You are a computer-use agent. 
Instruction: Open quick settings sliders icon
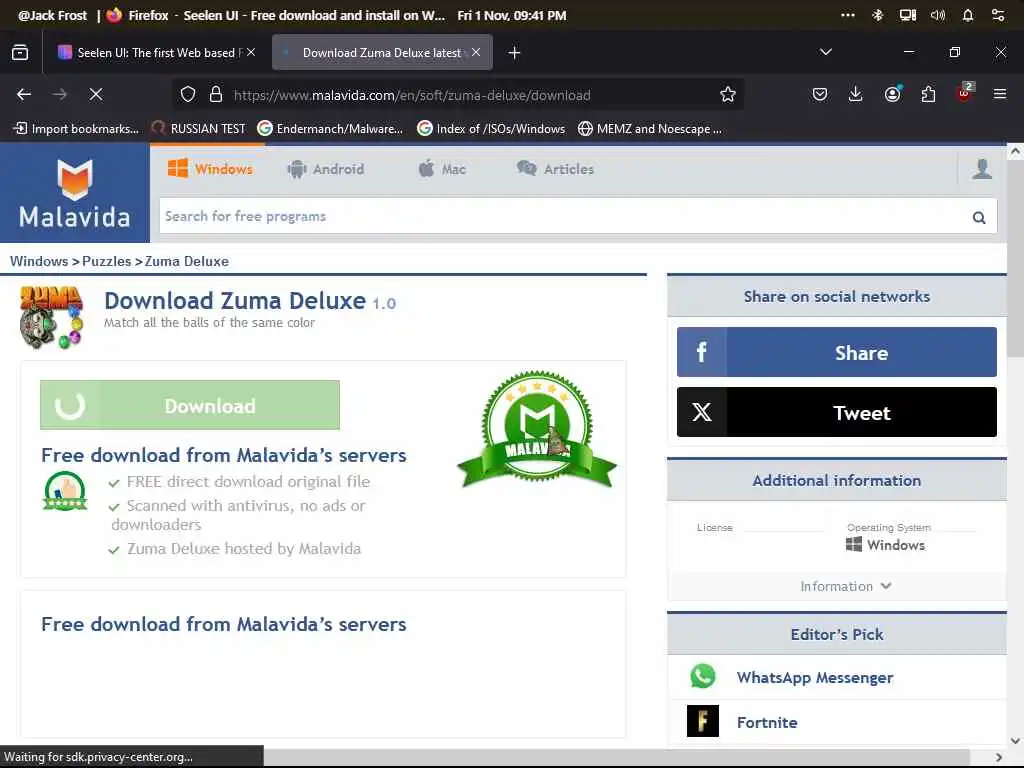[998, 15]
